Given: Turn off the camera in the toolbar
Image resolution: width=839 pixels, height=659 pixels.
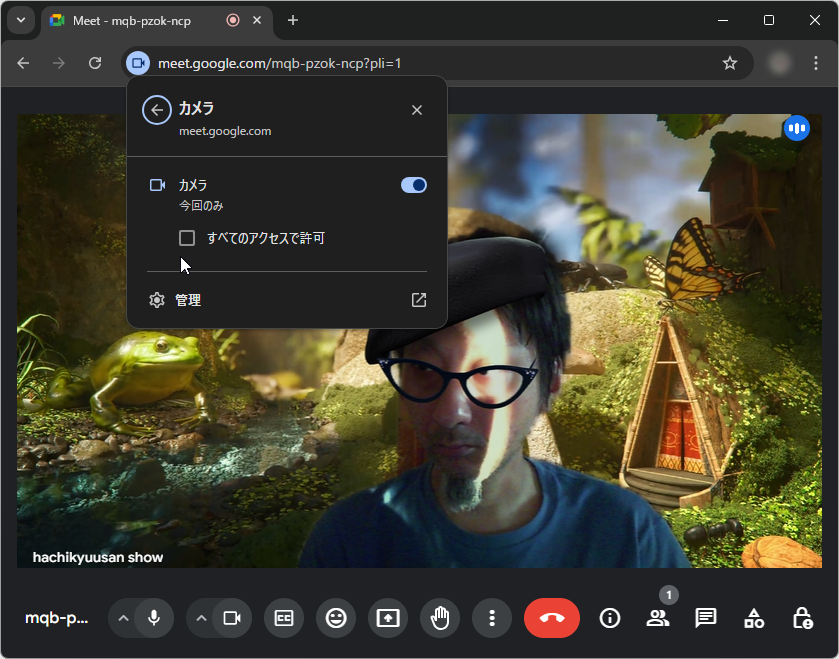Looking at the screenshot, I should (233, 618).
